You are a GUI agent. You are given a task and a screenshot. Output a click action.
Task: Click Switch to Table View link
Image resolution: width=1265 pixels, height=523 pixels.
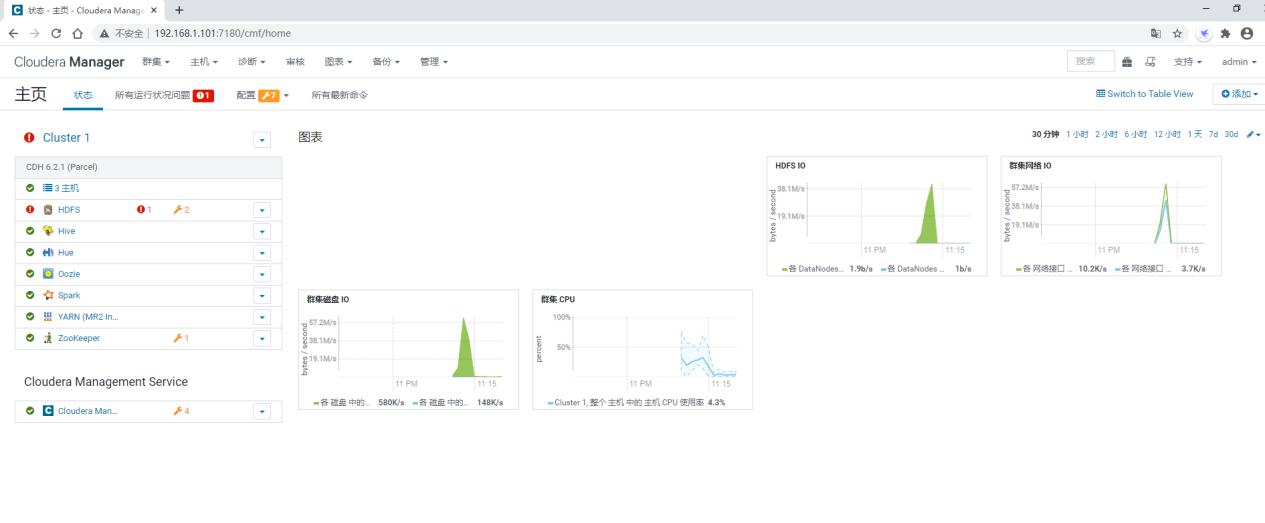point(1145,94)
